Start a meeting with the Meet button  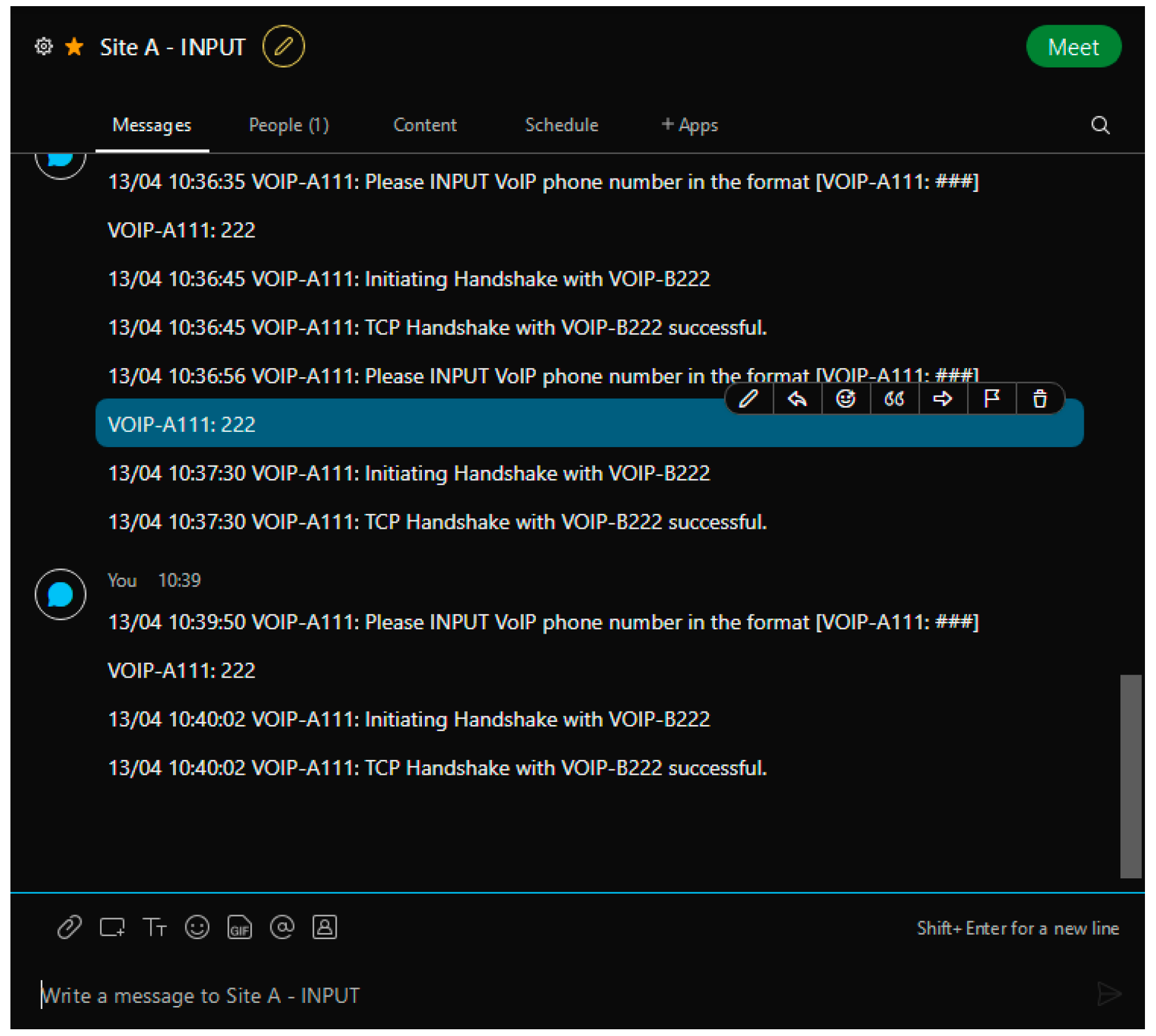click(x=1074, y=46)
